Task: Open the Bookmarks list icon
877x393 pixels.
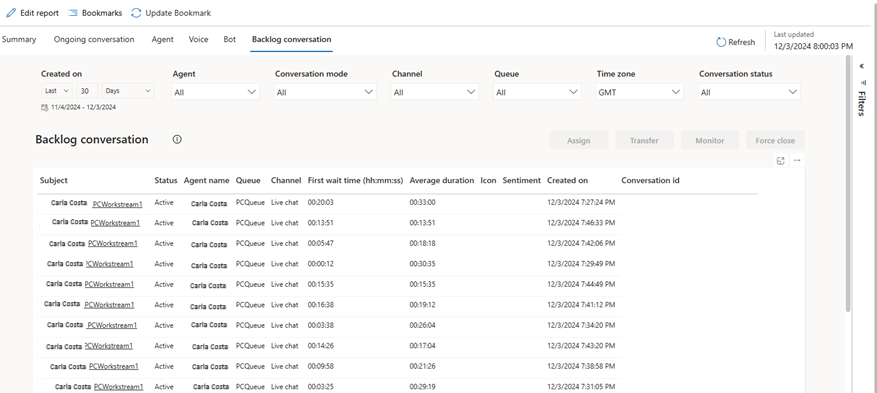Action: (x=72, y=13)
